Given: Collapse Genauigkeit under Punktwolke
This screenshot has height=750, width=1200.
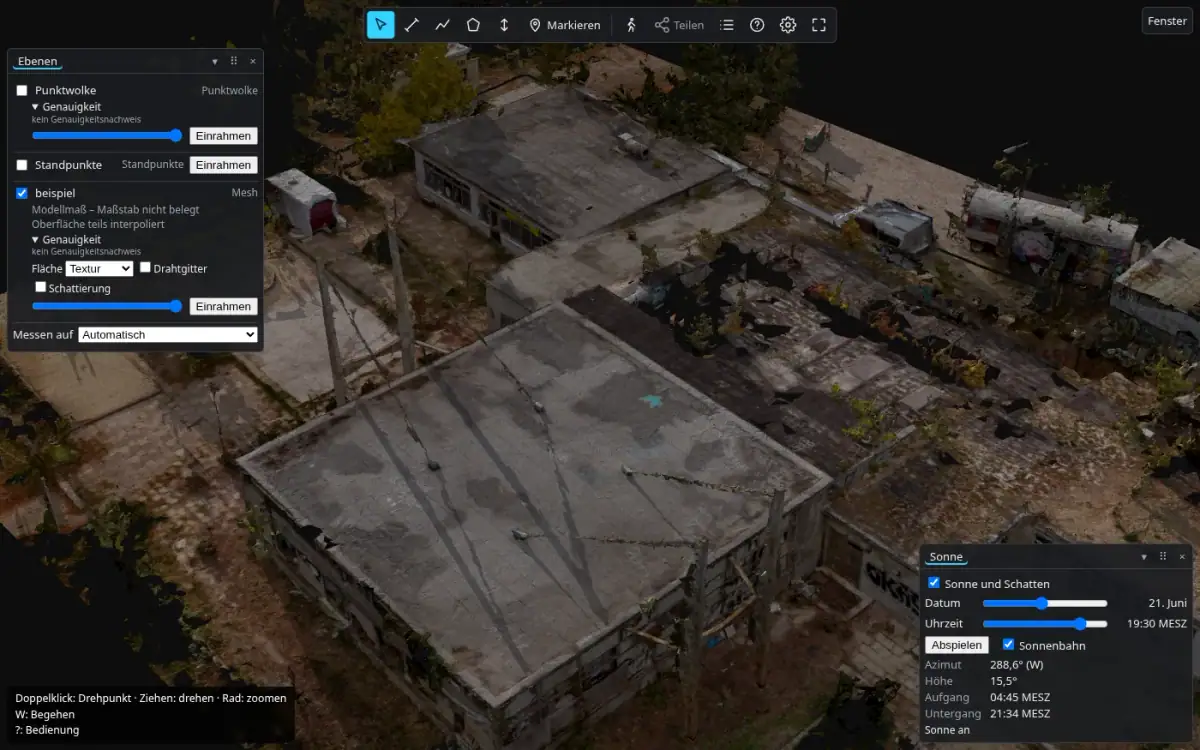Looking at the screenshot, I should 66,106.
